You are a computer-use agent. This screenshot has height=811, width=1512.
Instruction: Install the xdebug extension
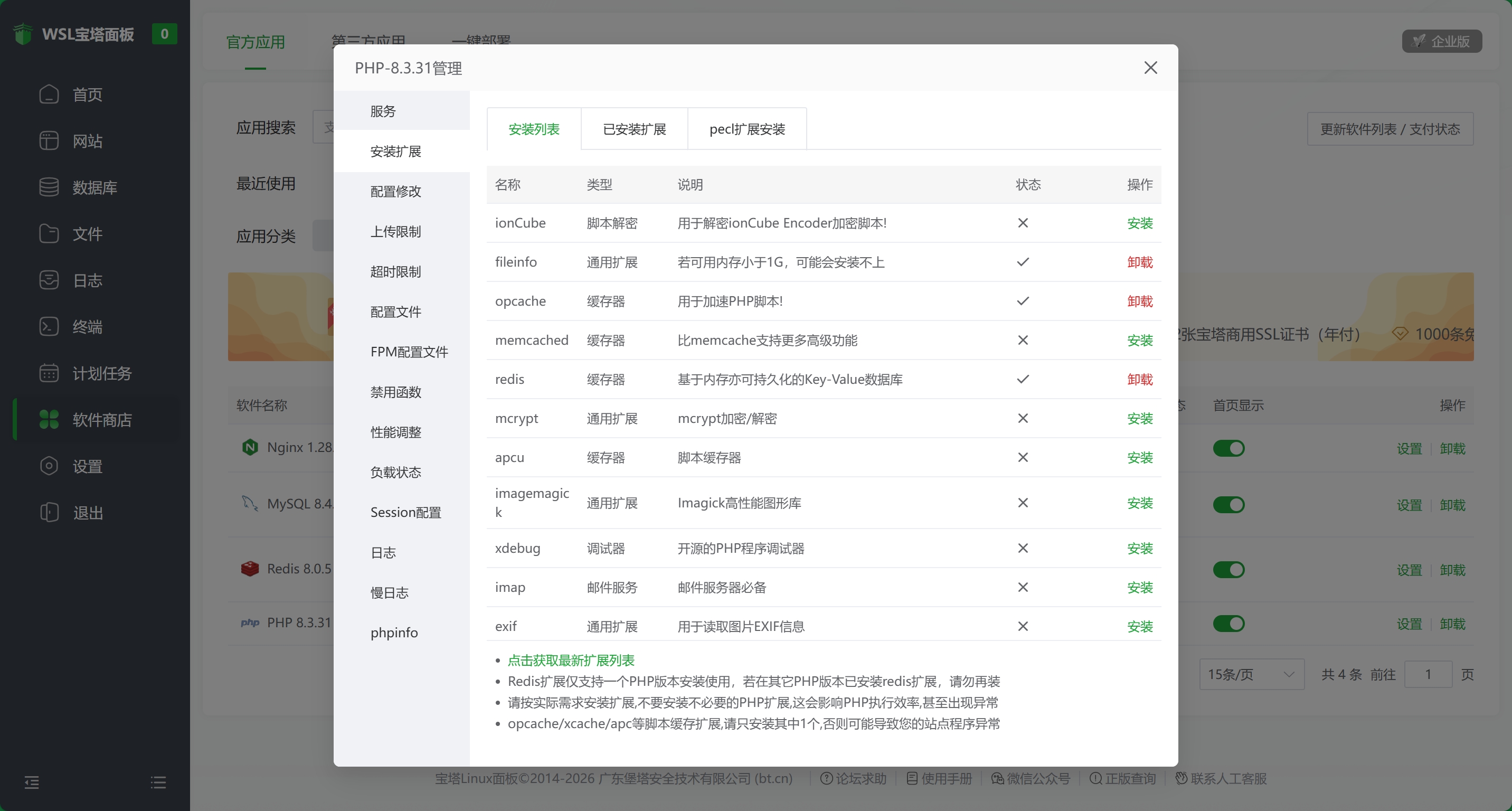coord(1140,548)
